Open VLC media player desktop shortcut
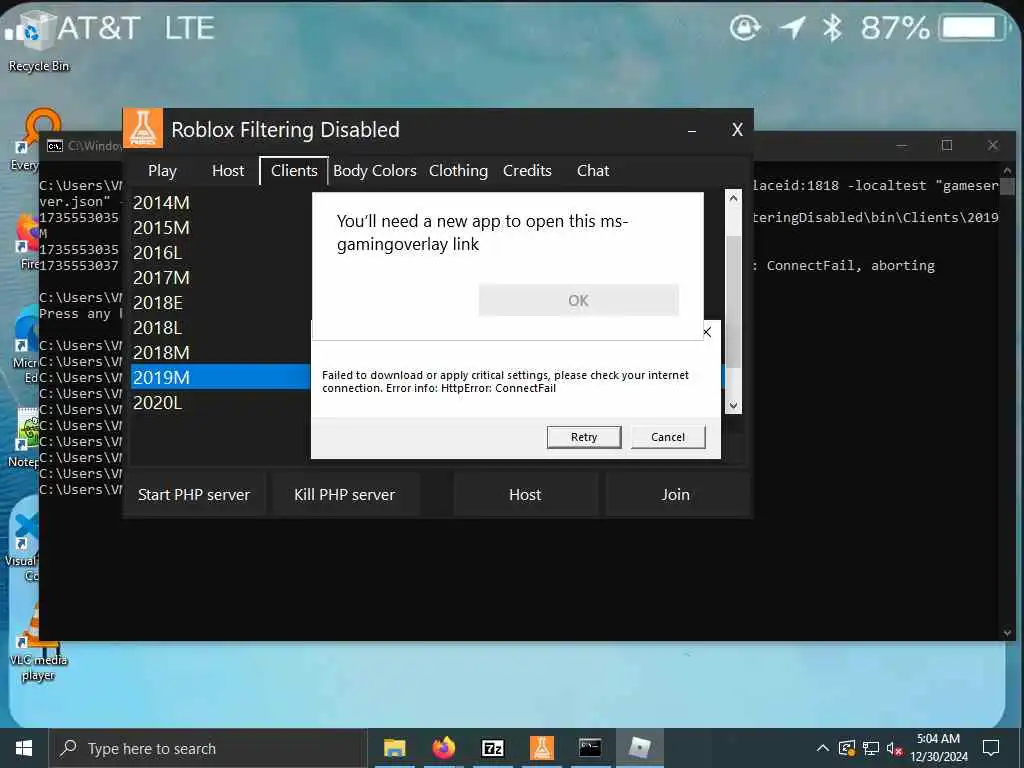This screenshot has height=768, width=1024. [x=37, y=643]
